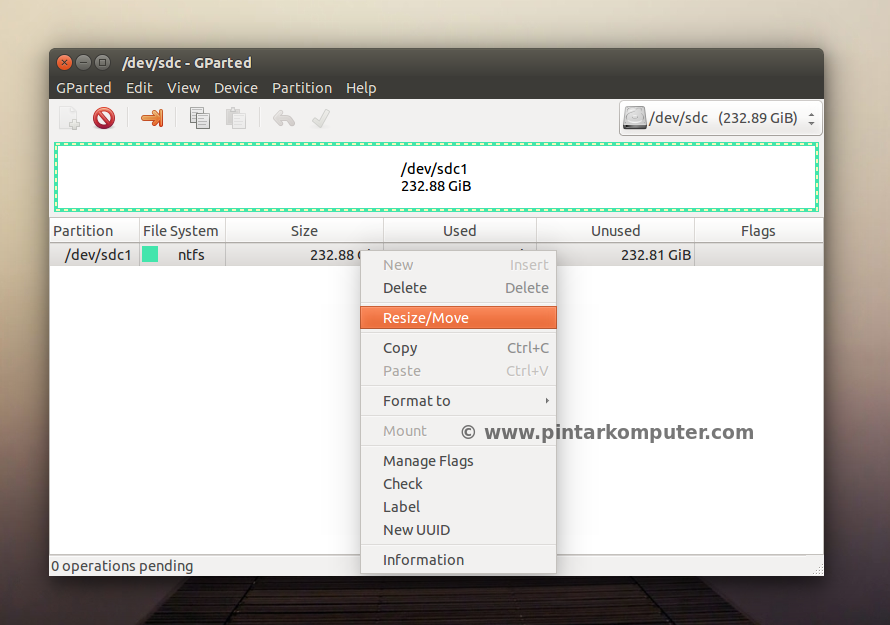Open the View menu
Screen dimensions: 890x625
183,88
